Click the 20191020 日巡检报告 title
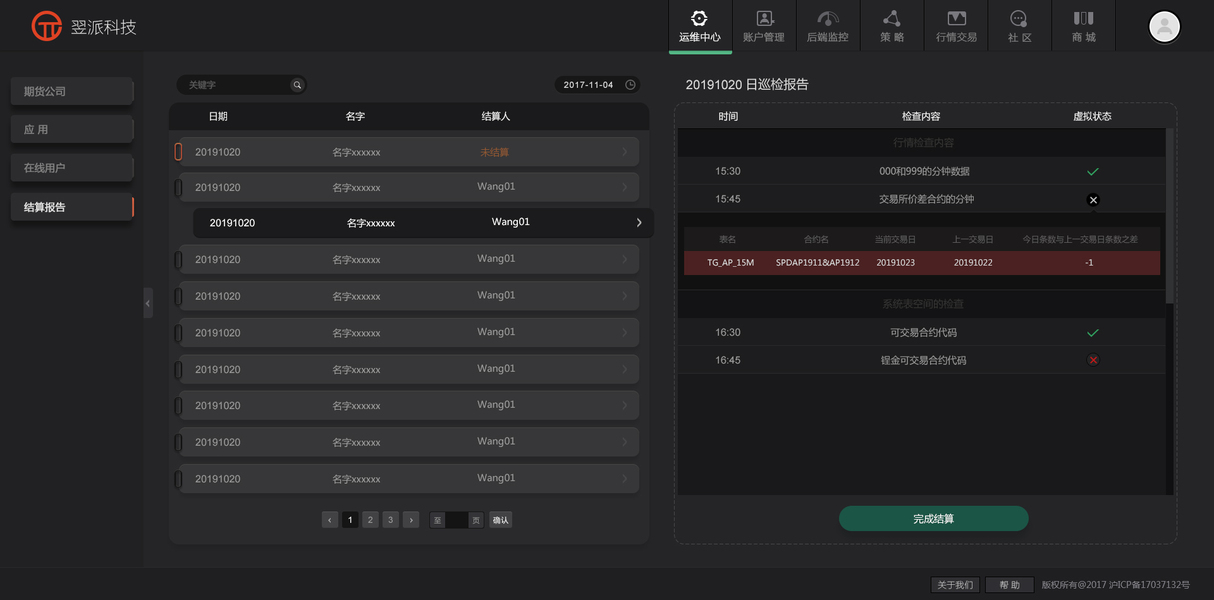Screen dimensions: 1214x600 (747, 85)
